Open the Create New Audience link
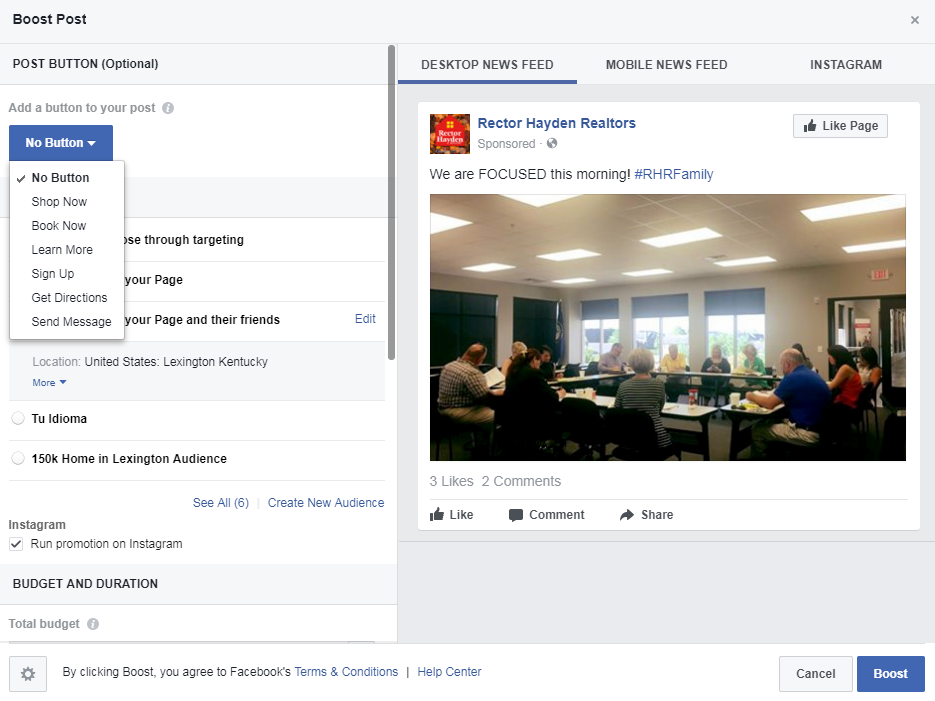Screen dimensions: 935x701 (x=326, y=503)
